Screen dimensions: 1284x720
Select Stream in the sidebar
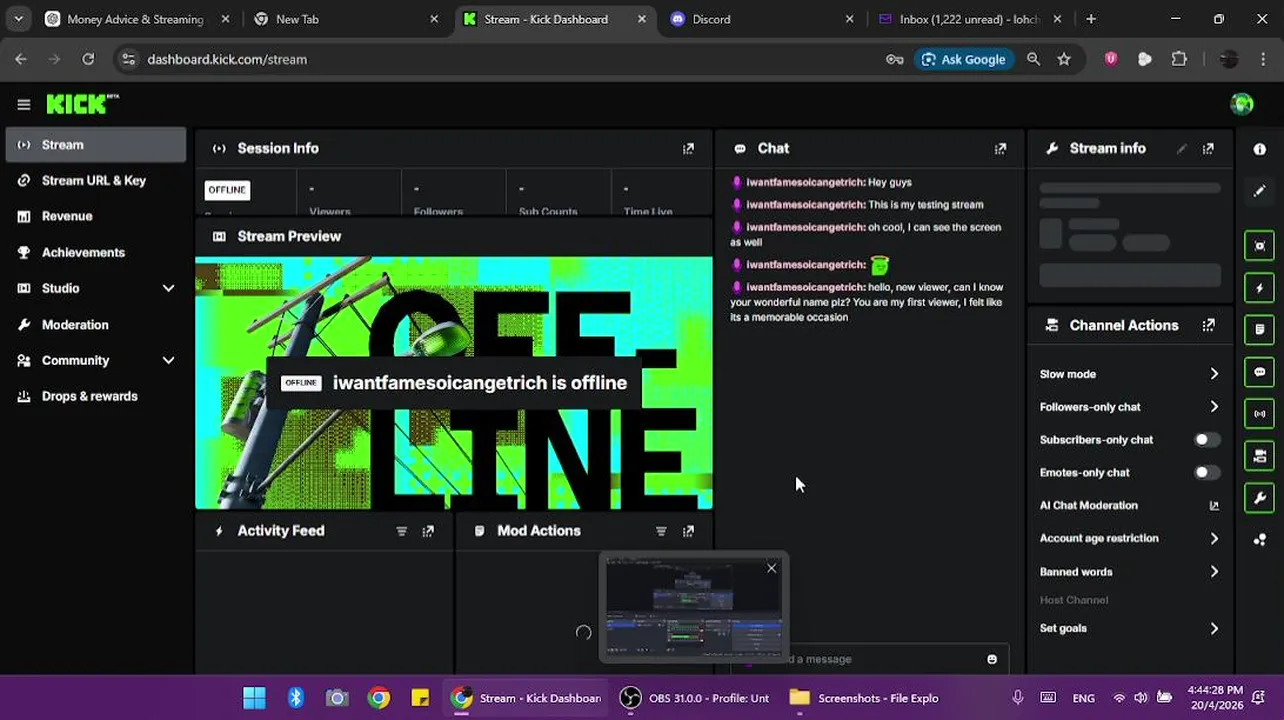[96, 145]
